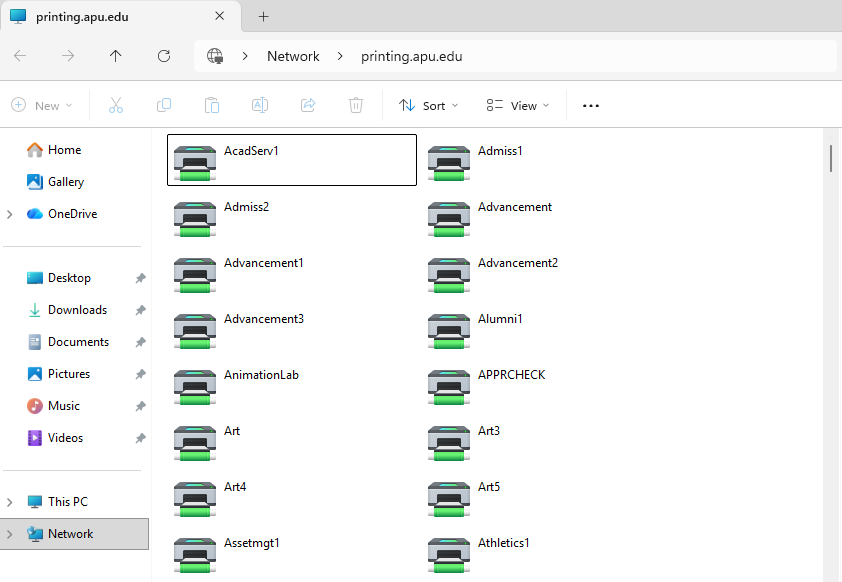Select the Alumni1 printer icon
Image resolution: width=842 pixels, height=582 pixels.
click(449, 331)
